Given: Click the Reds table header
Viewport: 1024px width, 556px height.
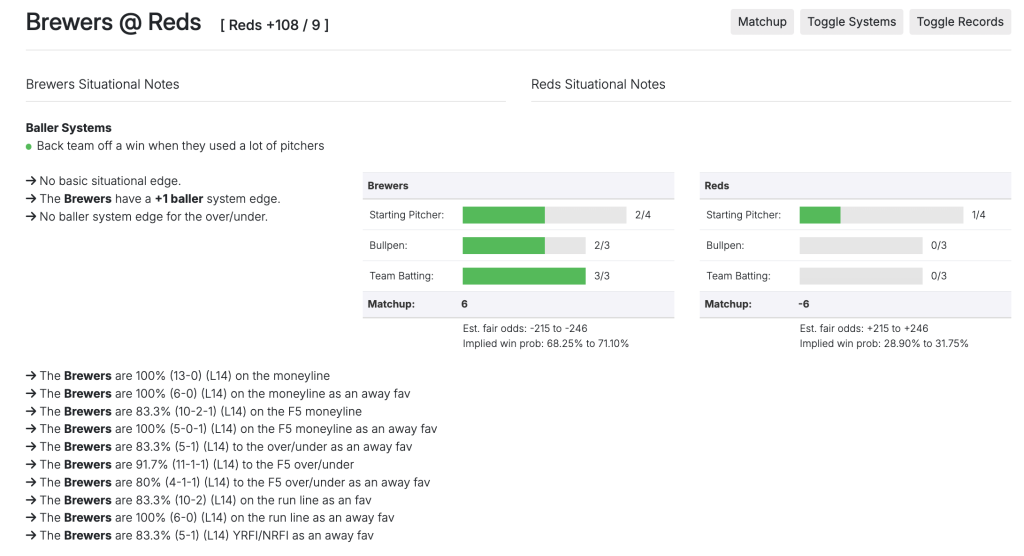Looking at the screenshot, I should coord(856,186).
